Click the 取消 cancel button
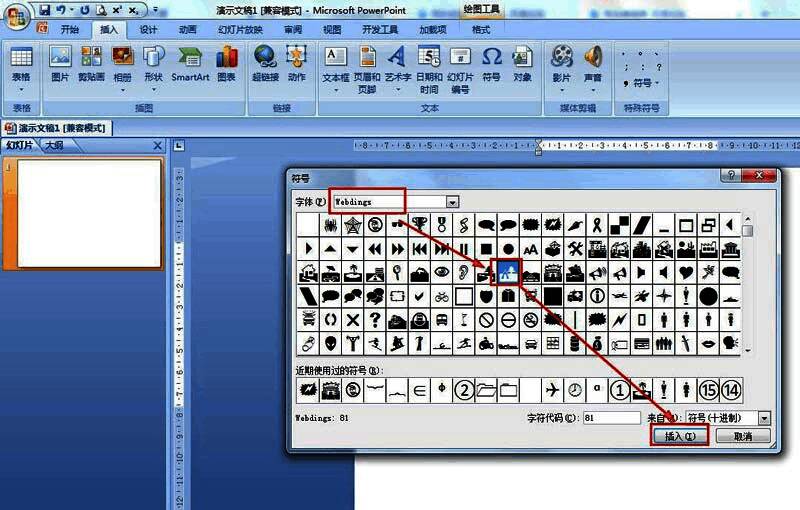The height and width of the screenshot is (510, 800). tap(741, 437)
